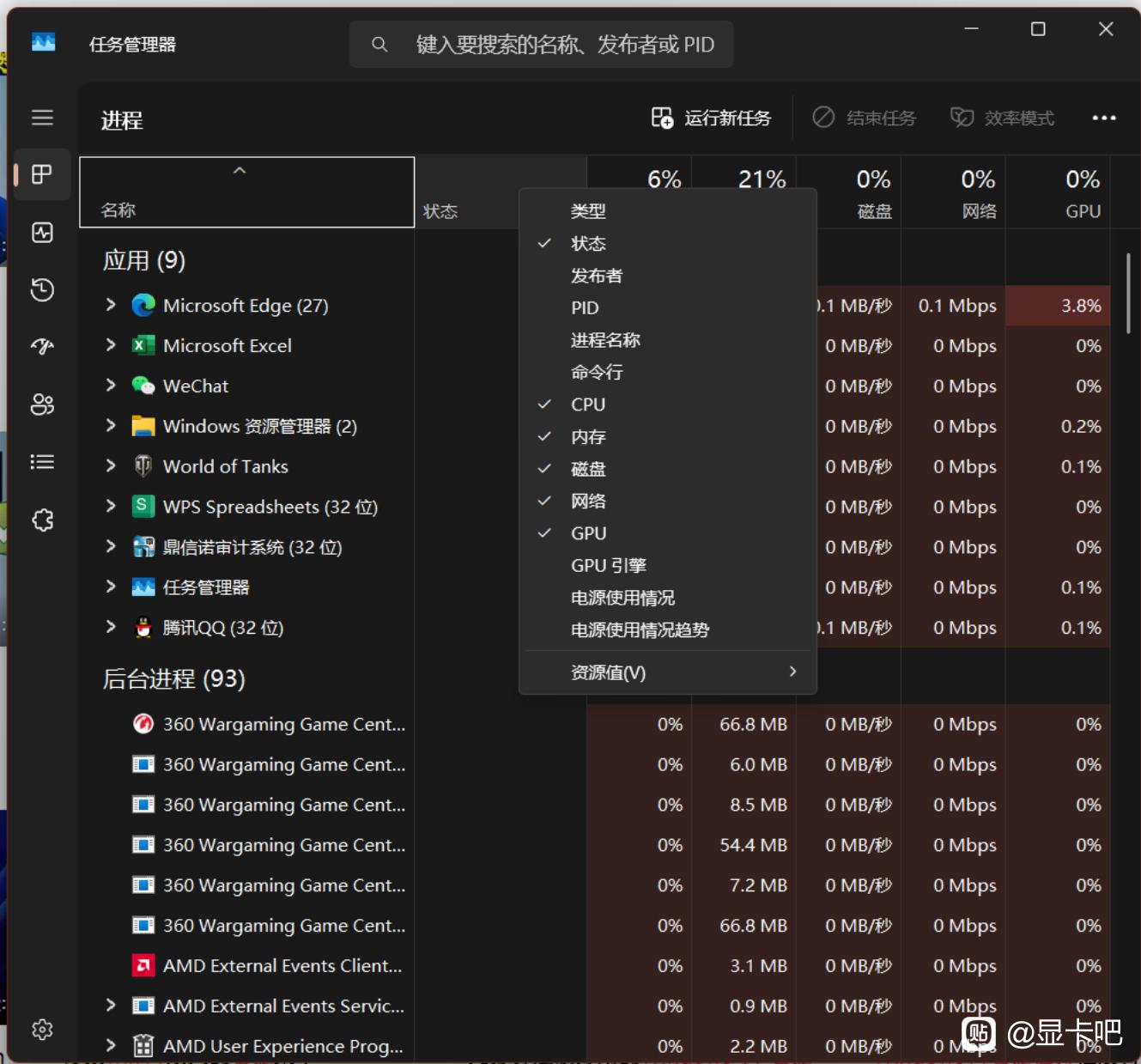Screen dimensions: 1141x1064
Task: Expand AMD External Events Service row
Action: [111, 1006]
